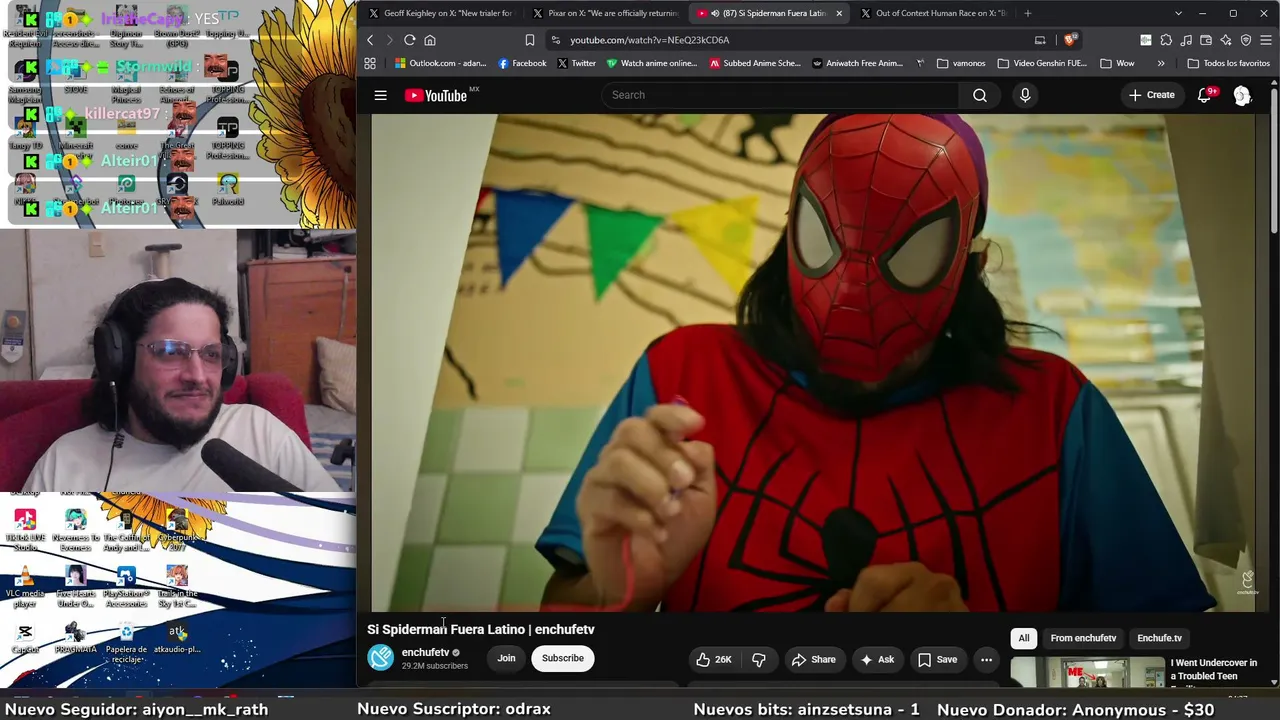Open site info icon beside the URL
The image size is (1280, 720).
(x=556, y=40)
